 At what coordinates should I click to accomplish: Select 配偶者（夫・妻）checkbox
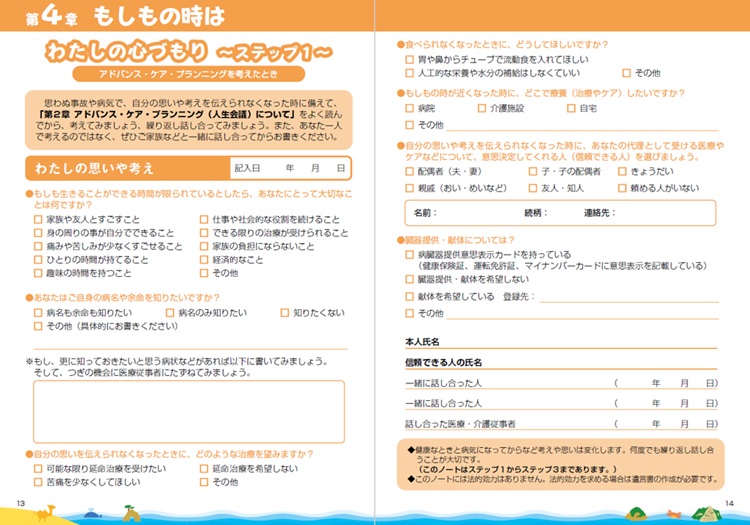click(409, 171)
